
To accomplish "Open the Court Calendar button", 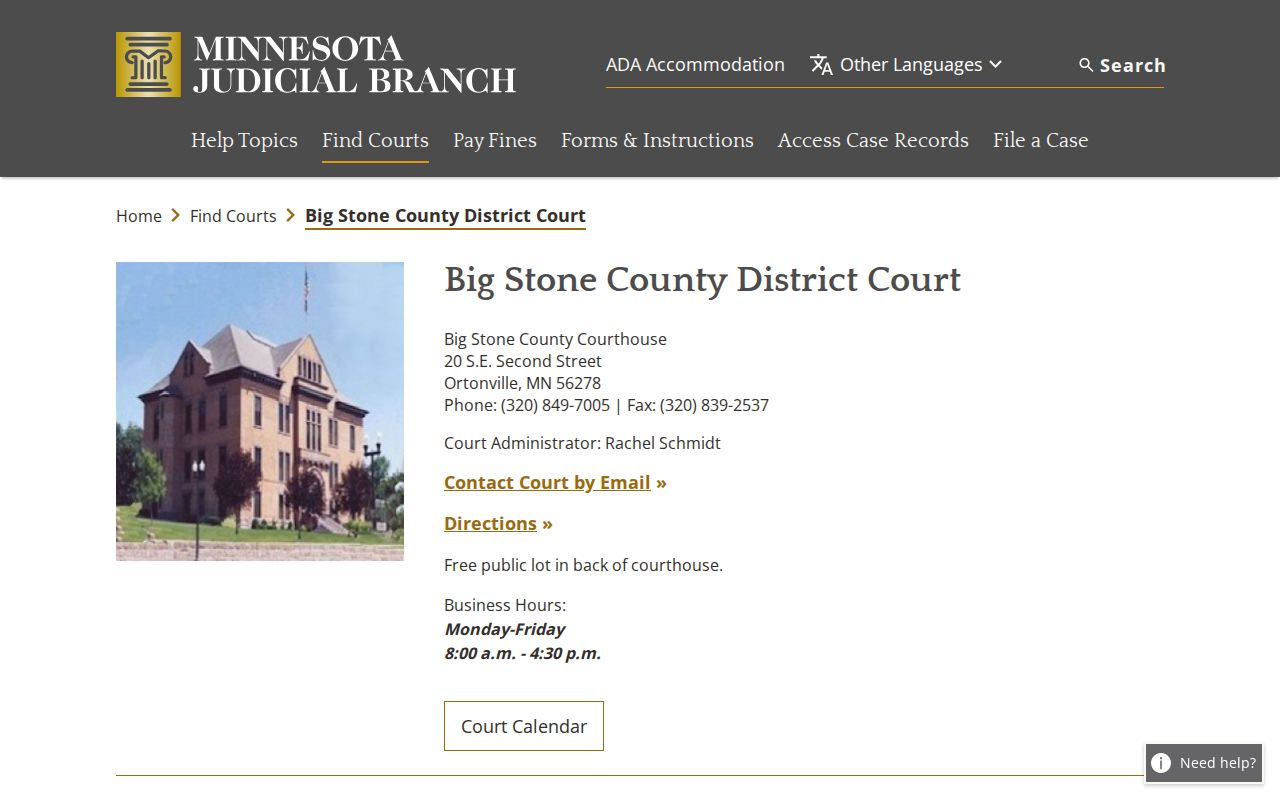I will pos(524,726).
